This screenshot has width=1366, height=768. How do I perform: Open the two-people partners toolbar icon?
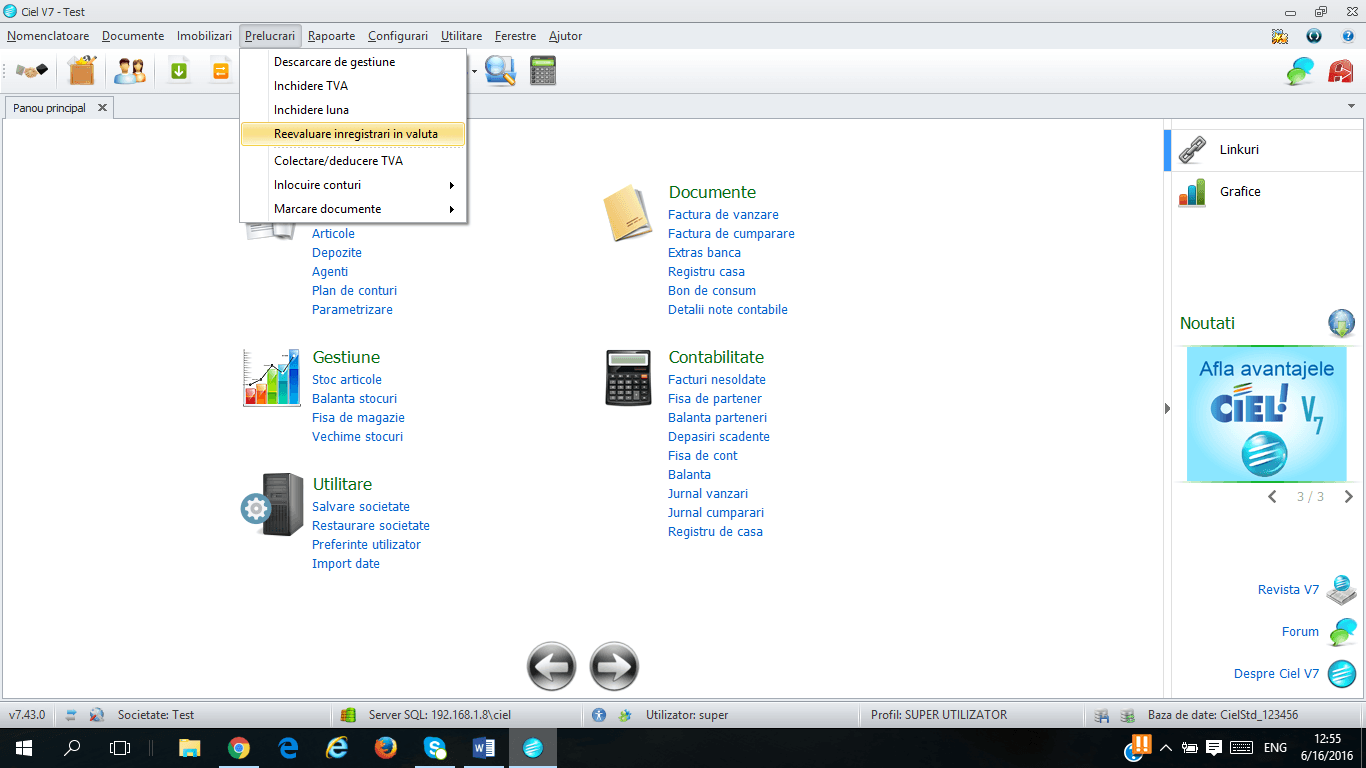pos(130,71)
